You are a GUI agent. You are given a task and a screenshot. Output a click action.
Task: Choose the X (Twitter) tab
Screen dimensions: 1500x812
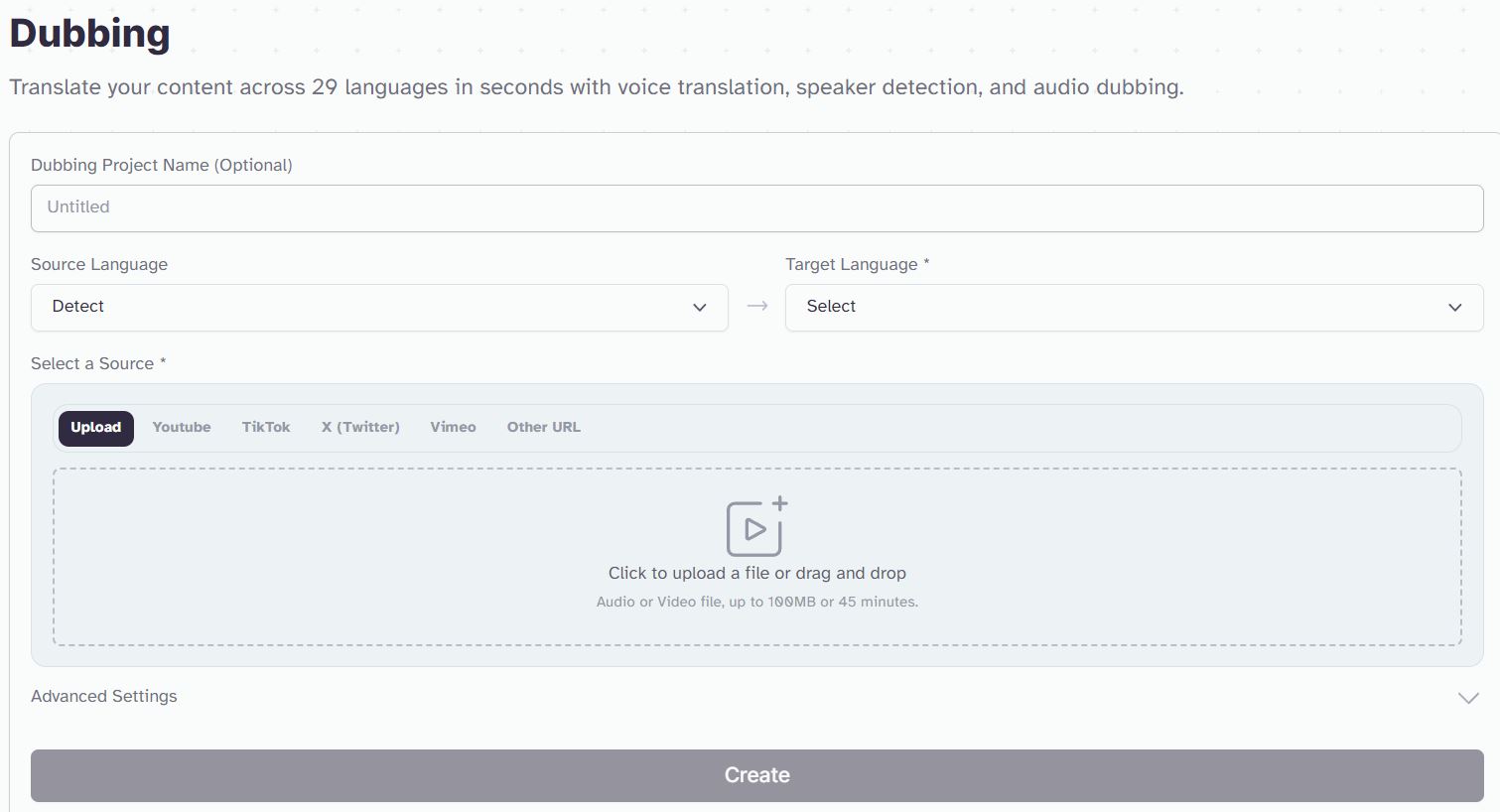(x=360, y=428)
